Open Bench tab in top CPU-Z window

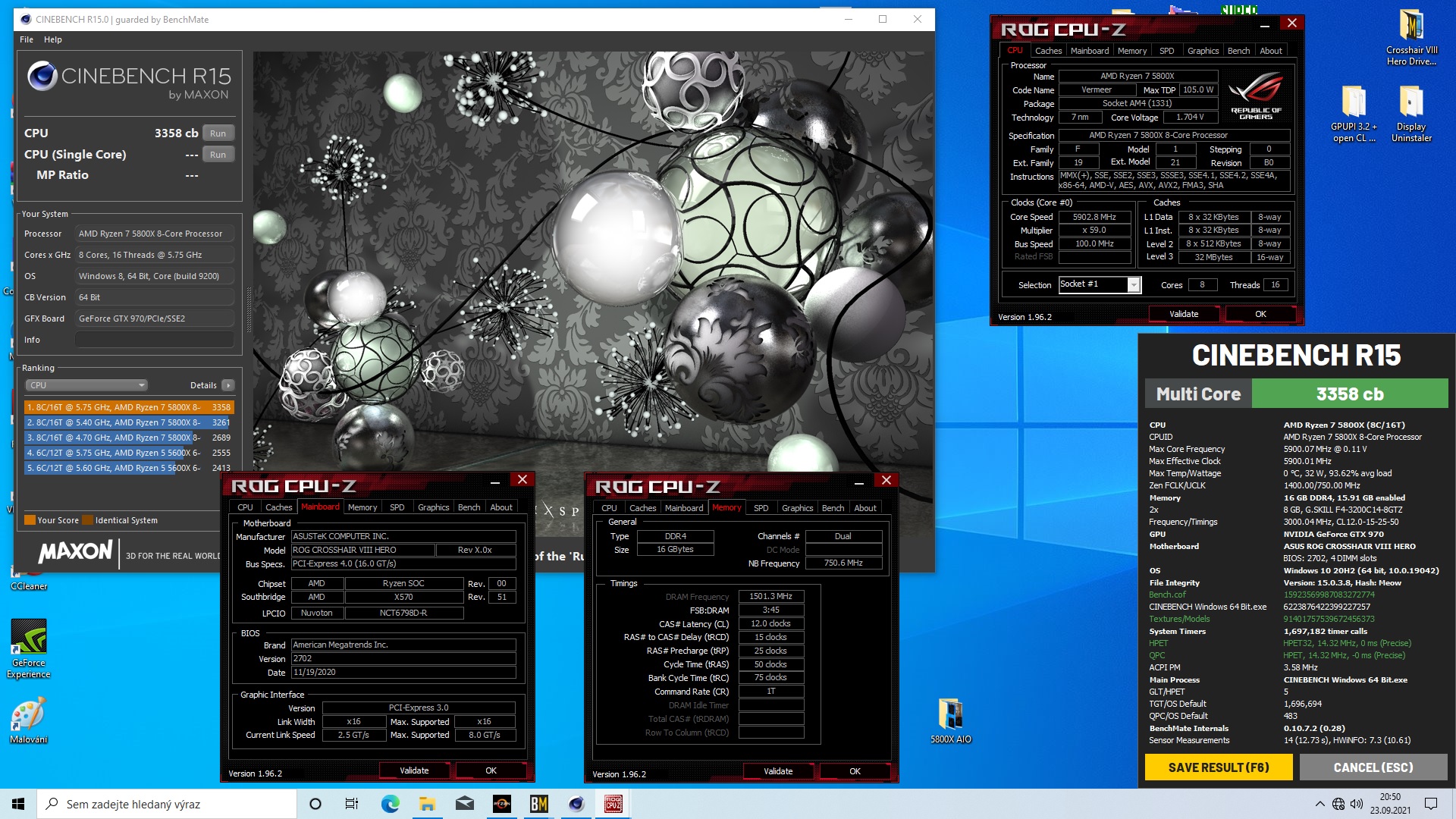point(1238,51)
